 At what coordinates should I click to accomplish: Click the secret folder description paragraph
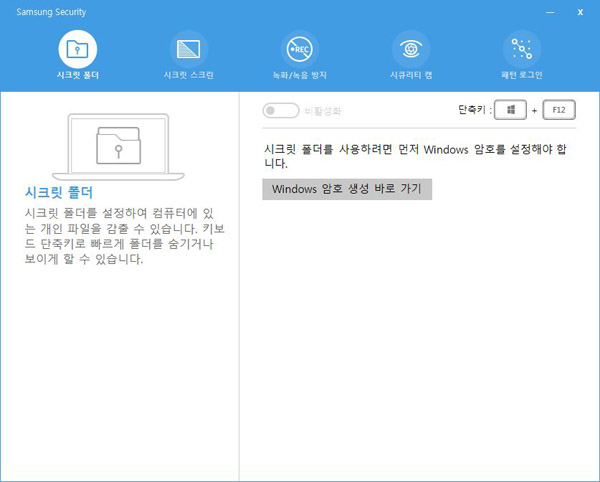(x=124, y=236)
